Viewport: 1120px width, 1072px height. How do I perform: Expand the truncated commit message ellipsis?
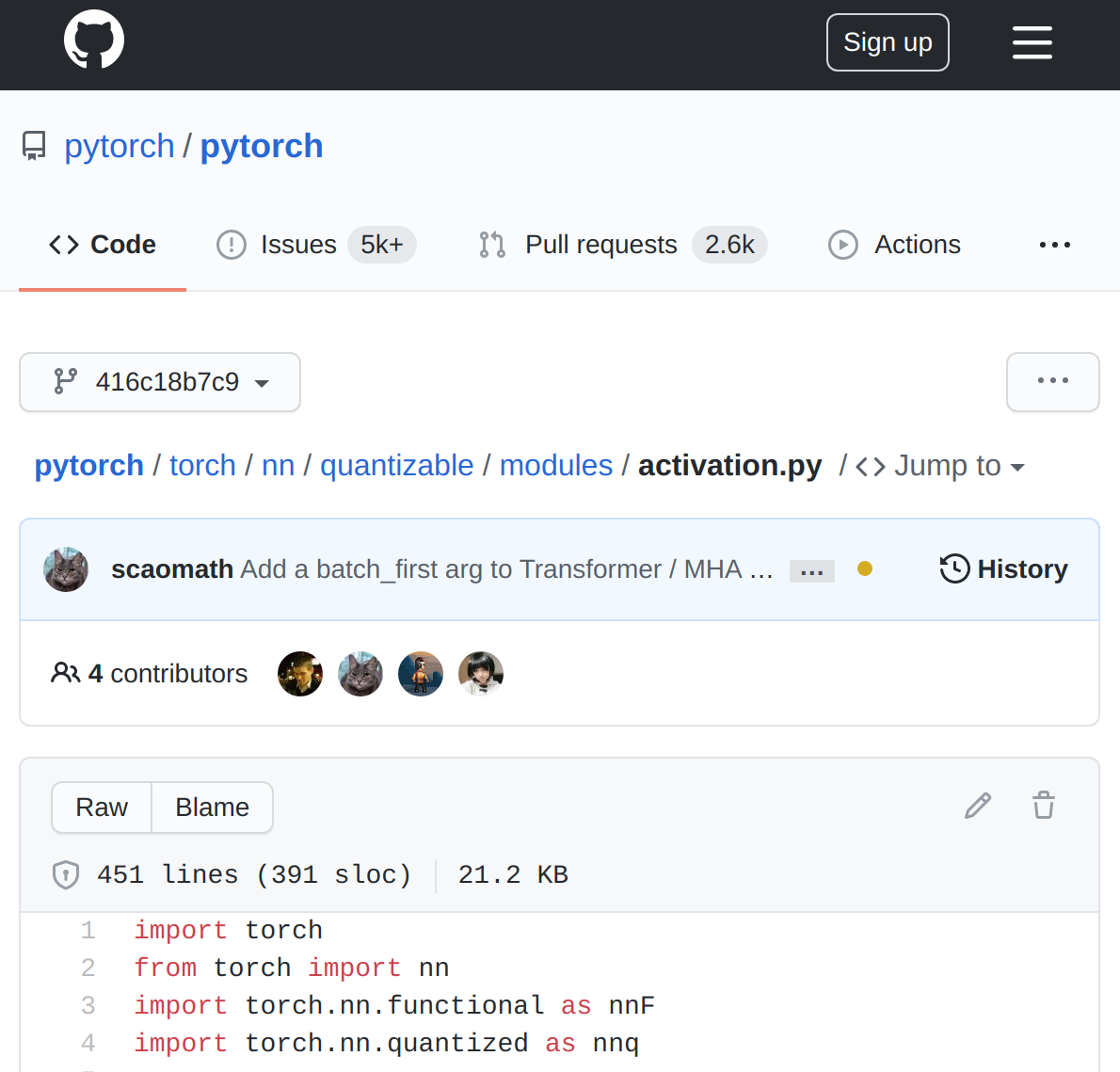point(812,571)
